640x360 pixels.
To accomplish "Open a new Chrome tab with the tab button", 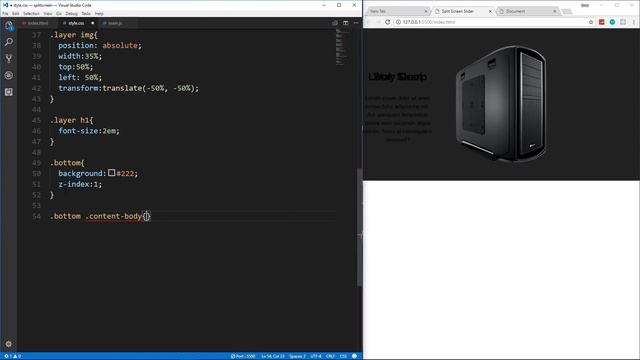I will 567,11.
